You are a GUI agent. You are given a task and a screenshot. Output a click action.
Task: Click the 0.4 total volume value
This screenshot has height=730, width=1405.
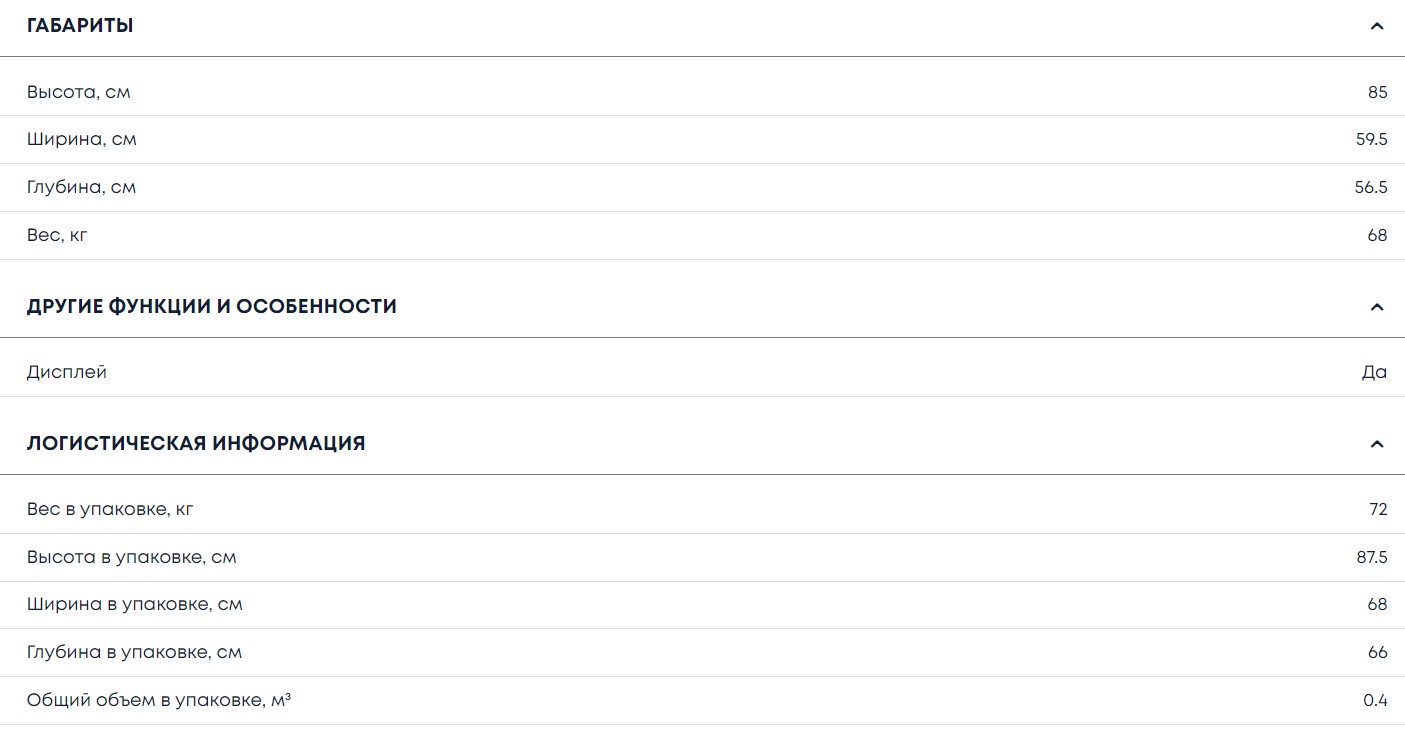[x=1375, y=701]
